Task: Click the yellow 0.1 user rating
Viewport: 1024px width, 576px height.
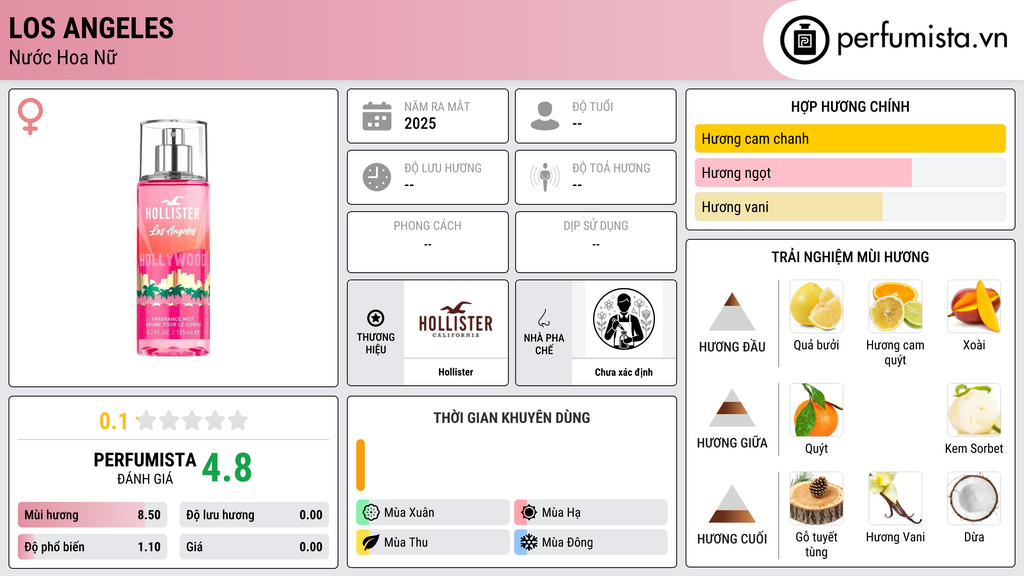Action: coord(113,421)
